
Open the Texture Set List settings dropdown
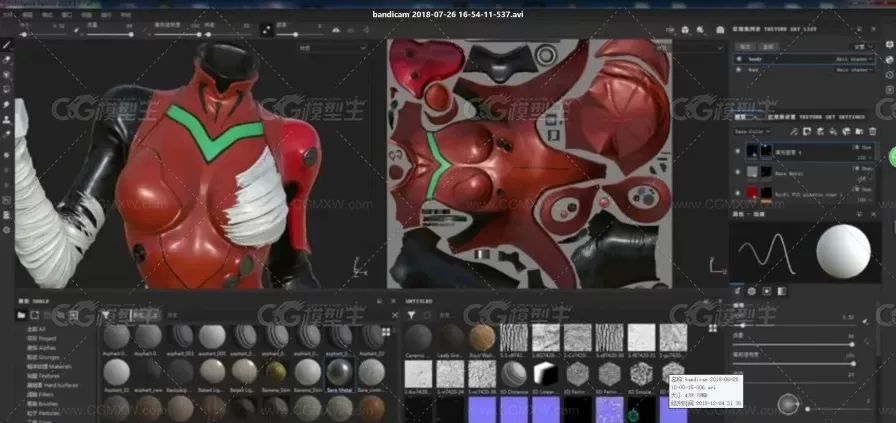tap(861, 47)
